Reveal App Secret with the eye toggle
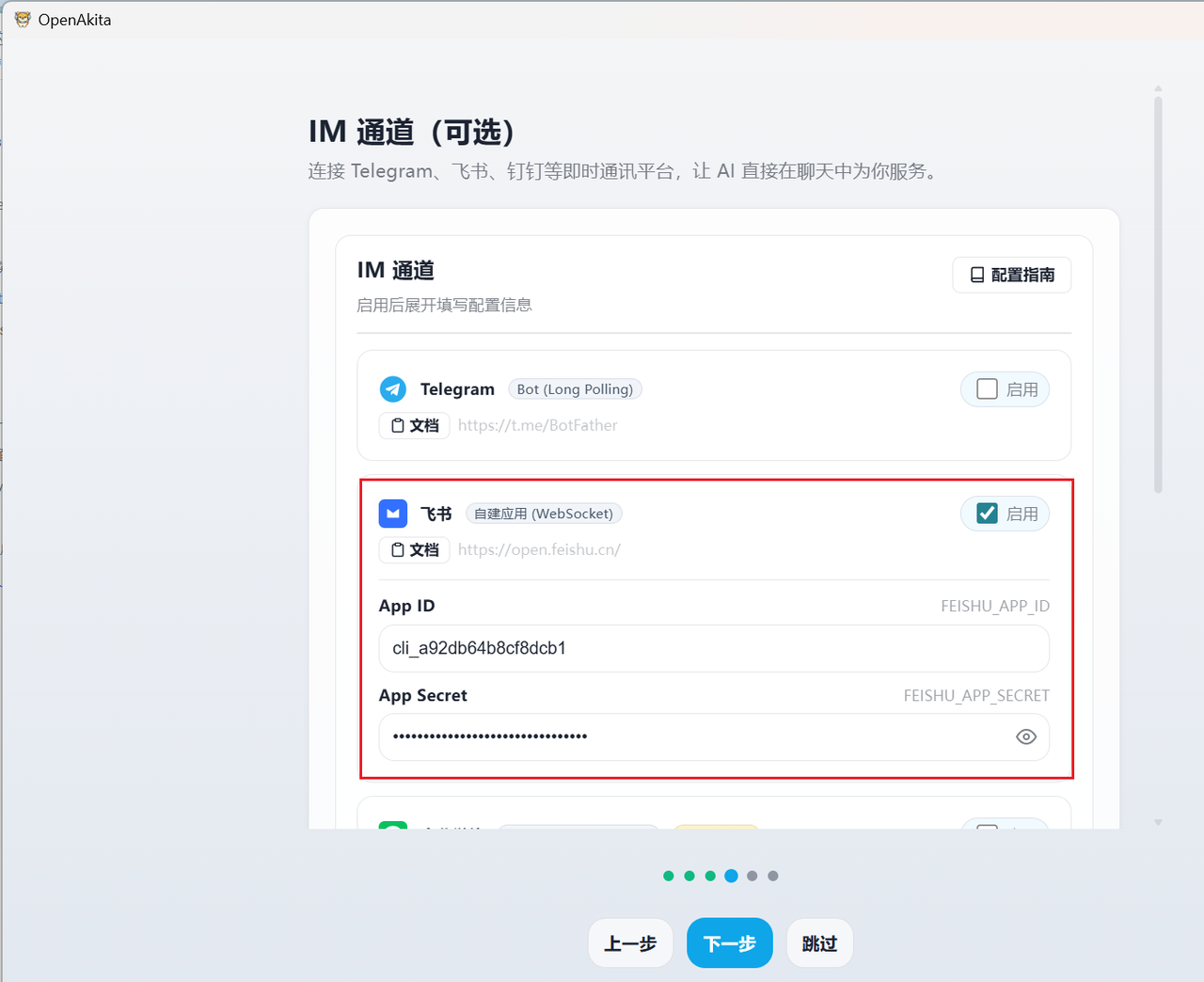The width and height of the screenshot is (1204, 982). (1026, 736)
